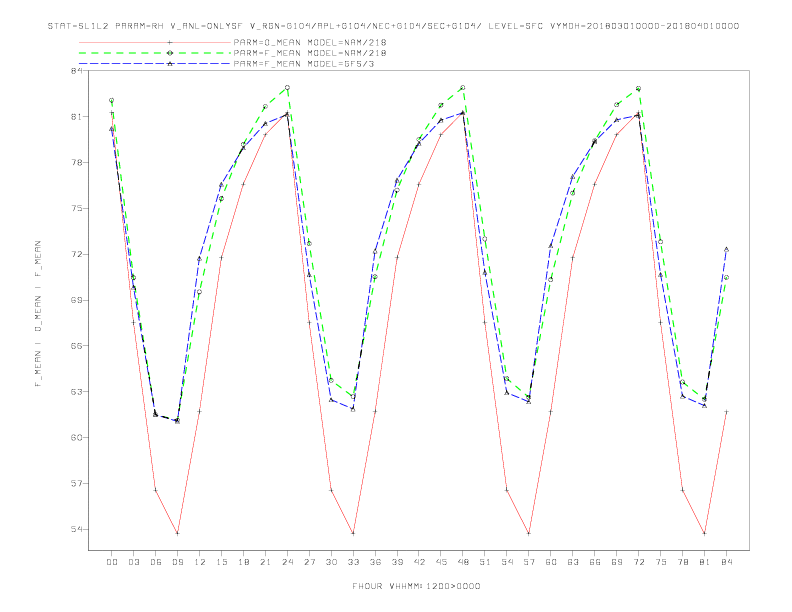Click the chart title starting with STAT=SL1L2
This screenshot has height=612, width=792.
click(x=393, y=26)
